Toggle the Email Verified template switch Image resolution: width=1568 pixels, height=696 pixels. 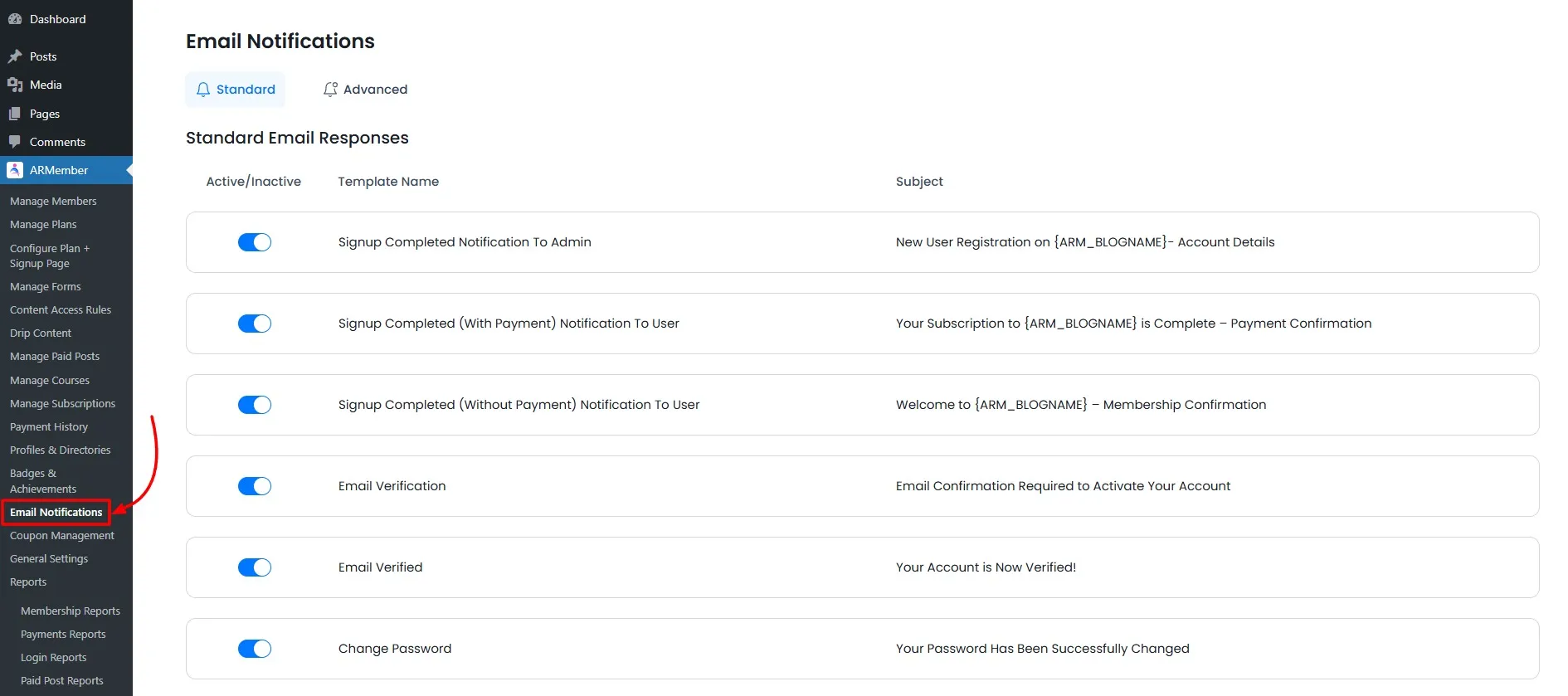[x=255, y=567]
